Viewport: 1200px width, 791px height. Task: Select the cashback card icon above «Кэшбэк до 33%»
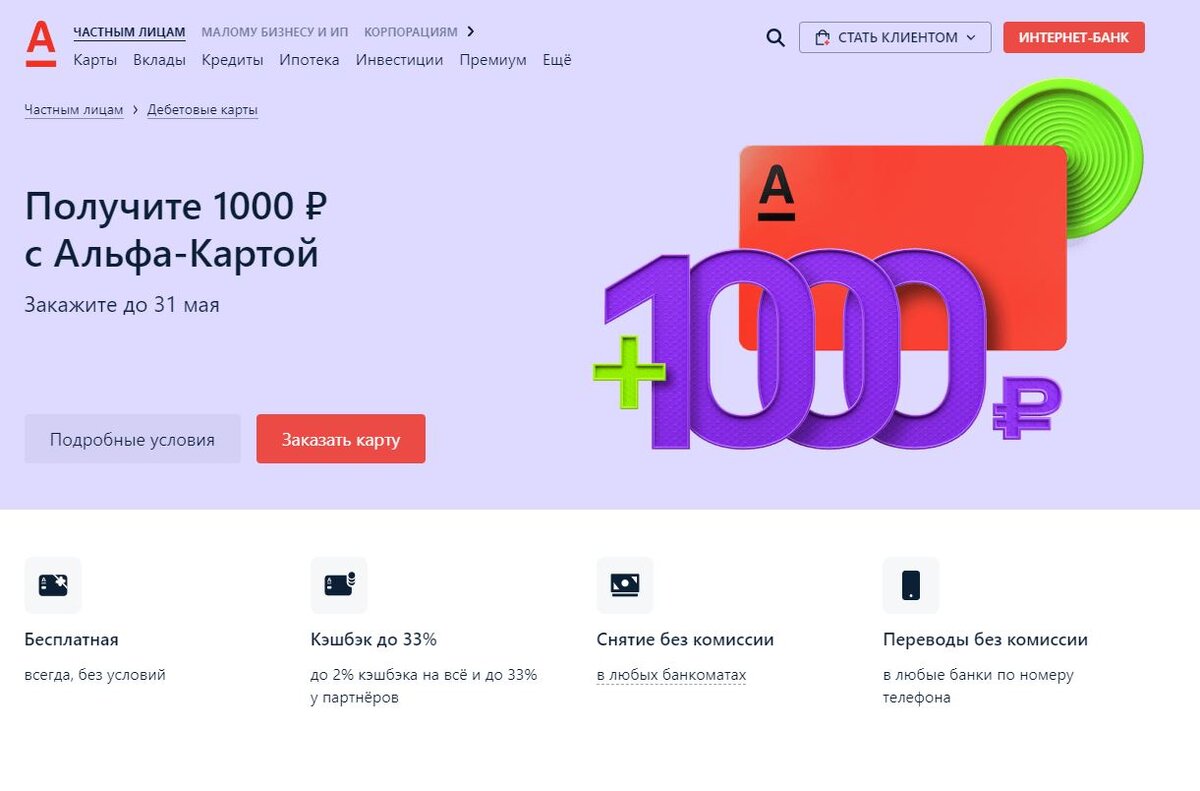point(339,584)
